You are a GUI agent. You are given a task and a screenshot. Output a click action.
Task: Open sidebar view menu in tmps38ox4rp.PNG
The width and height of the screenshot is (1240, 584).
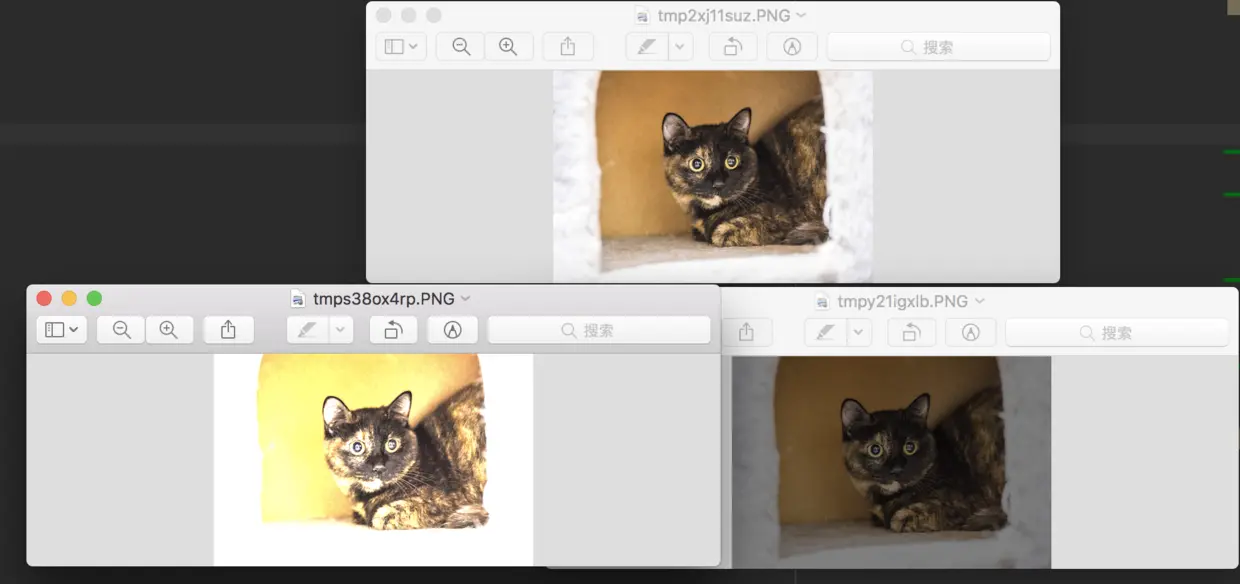coord(62,330)
